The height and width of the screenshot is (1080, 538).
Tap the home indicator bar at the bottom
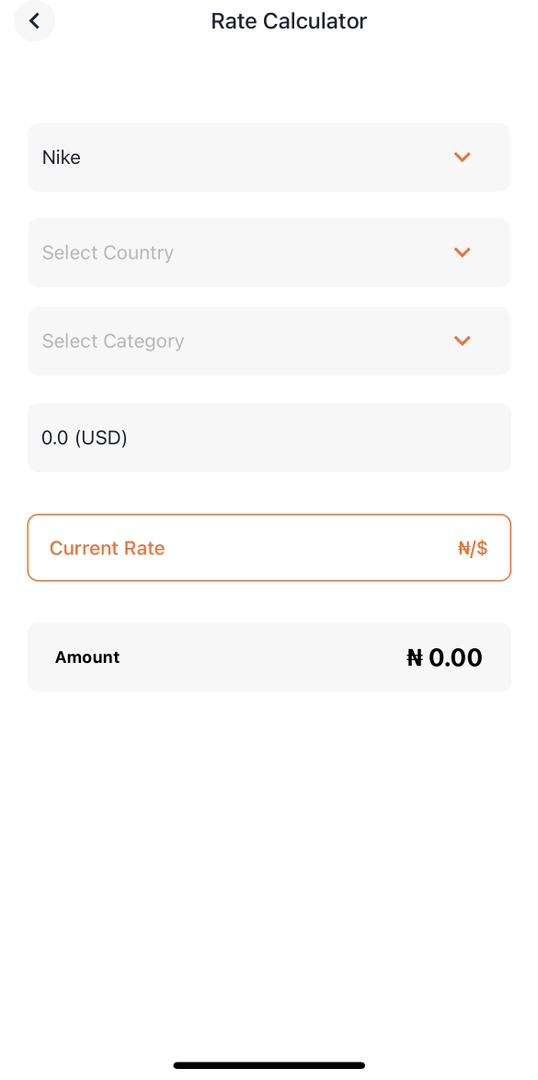[x=269, y=1066]
